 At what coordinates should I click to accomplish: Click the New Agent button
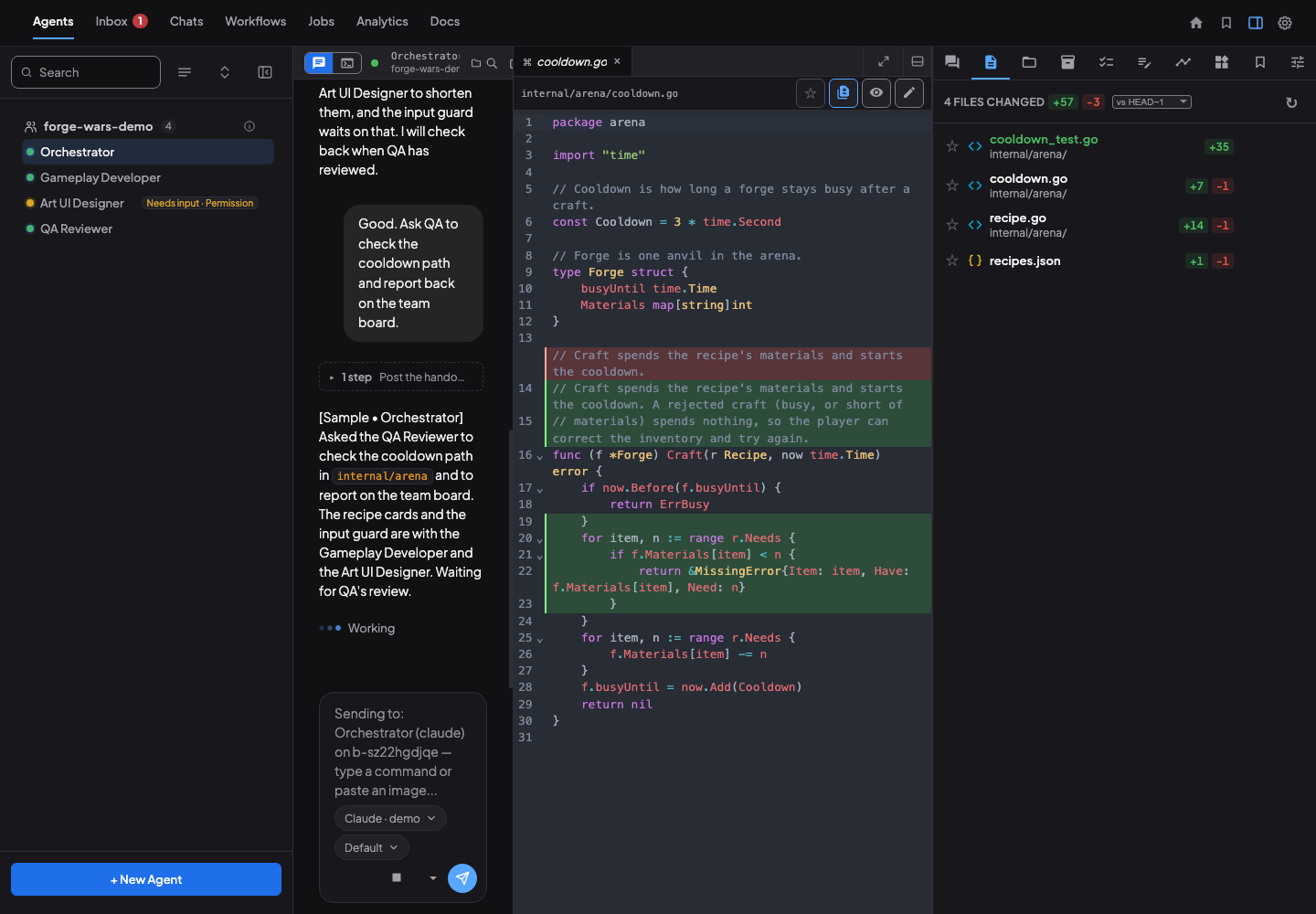[146, 879]
